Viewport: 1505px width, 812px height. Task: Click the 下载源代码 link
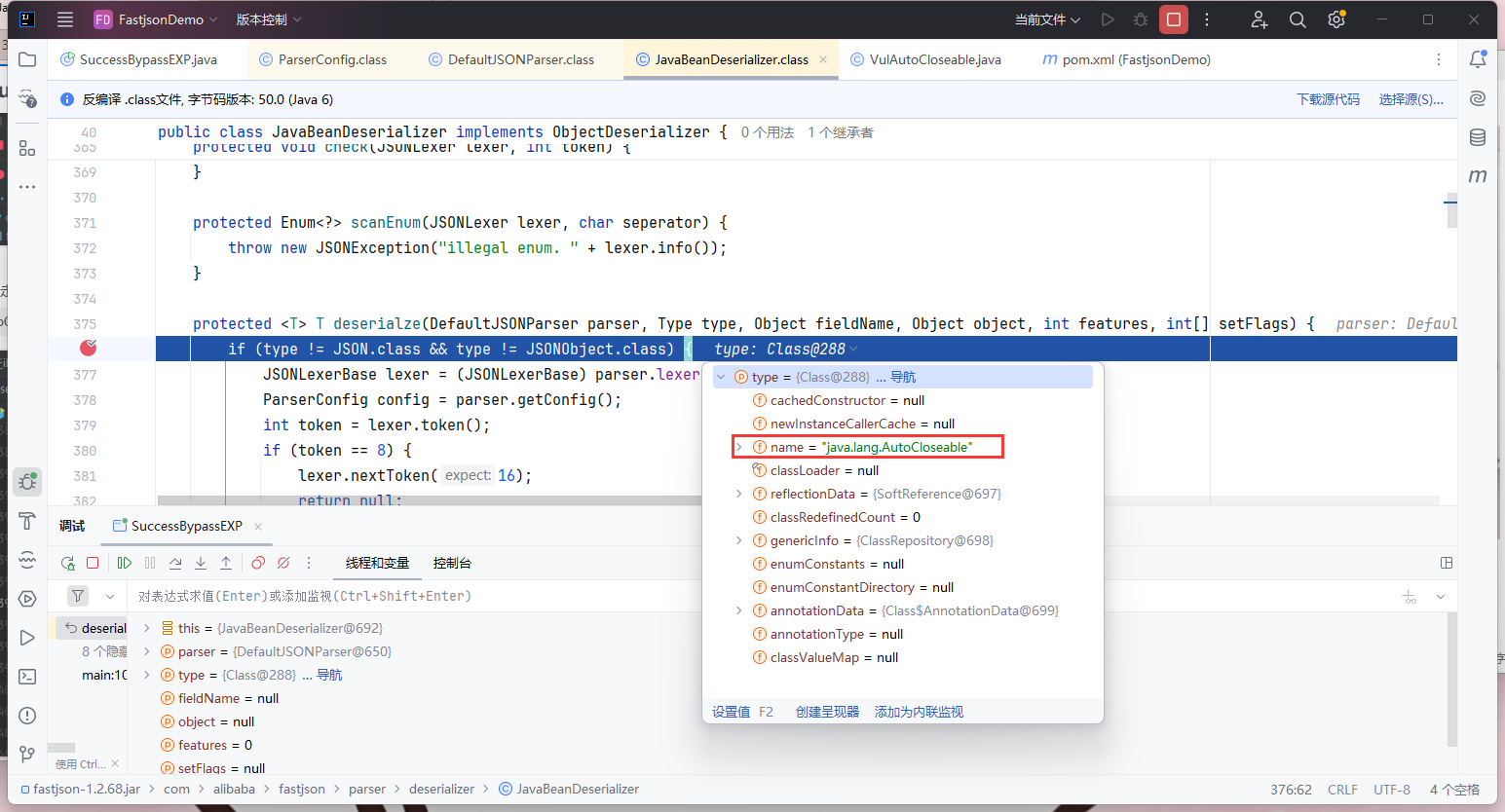(1328, 99)
